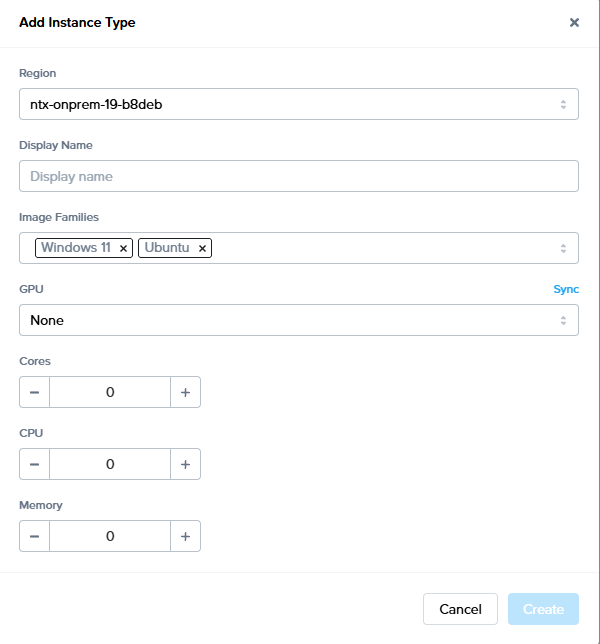This screenshot has width=600, height=644.
Task: Decrease the Cores value with minus
Action: (34, 393)
